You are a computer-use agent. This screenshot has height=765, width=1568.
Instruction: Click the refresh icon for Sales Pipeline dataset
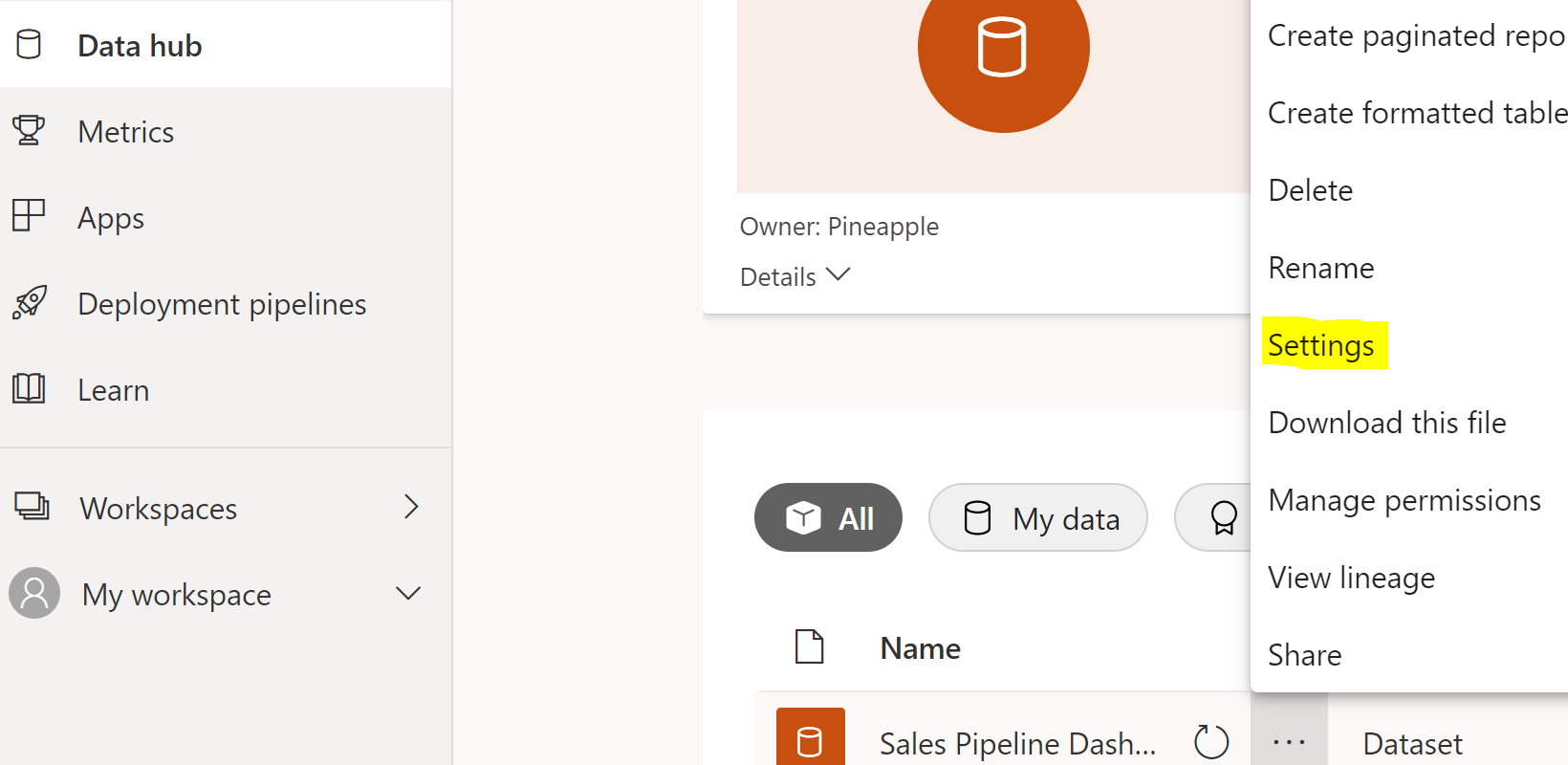pyautogui.click(x=1211, y=741)
